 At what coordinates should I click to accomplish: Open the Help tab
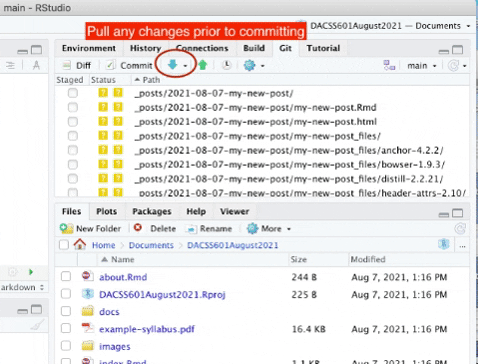196,211
